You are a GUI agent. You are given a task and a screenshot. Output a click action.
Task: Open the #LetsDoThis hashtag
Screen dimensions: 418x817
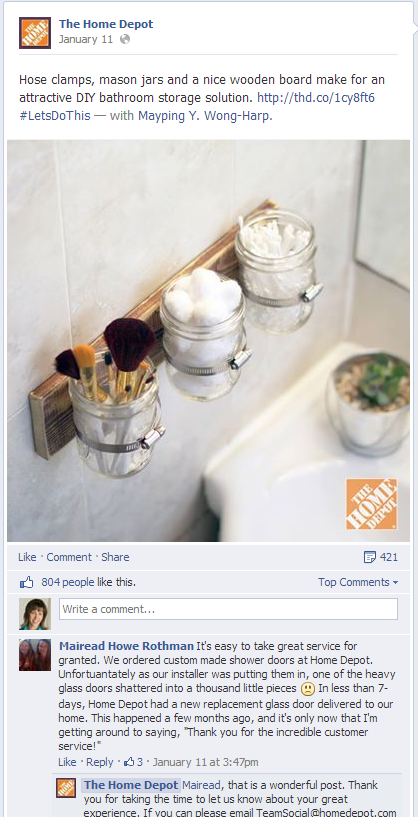(55, 116)
